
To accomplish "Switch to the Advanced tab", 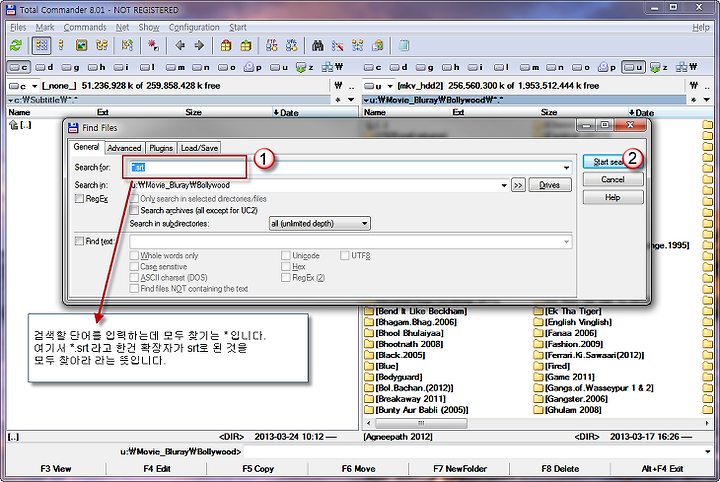I will pos(124,148).
